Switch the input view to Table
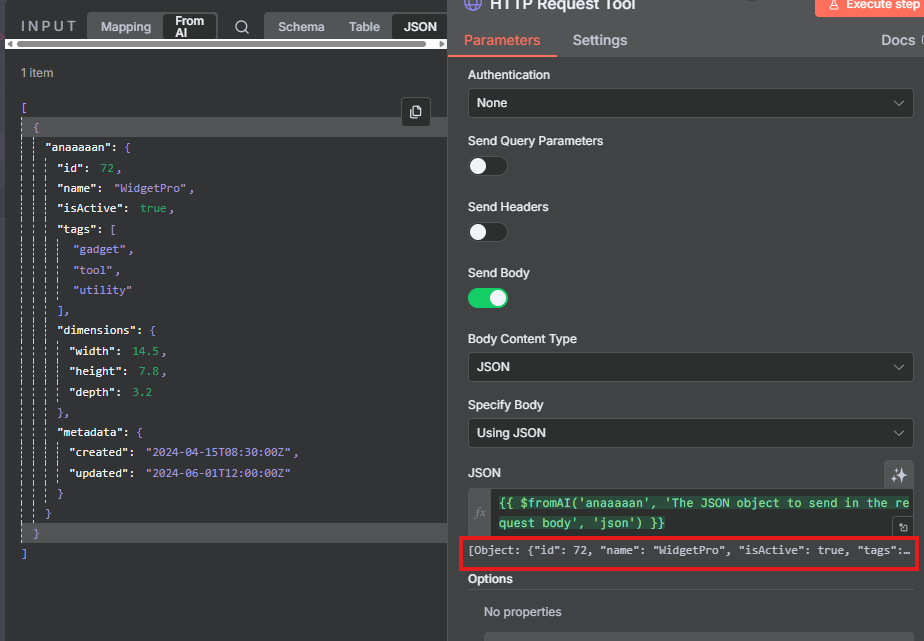 point(364,27)
